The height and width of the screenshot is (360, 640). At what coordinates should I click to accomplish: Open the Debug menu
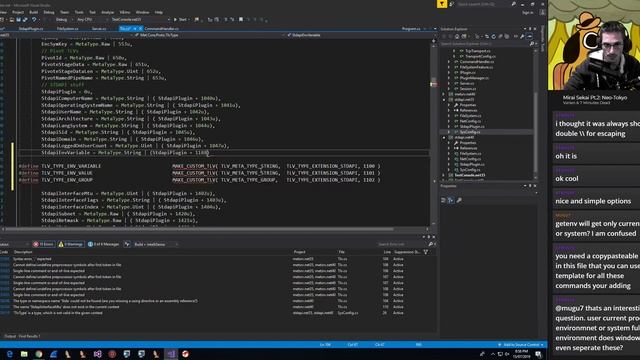click(49, 12)
